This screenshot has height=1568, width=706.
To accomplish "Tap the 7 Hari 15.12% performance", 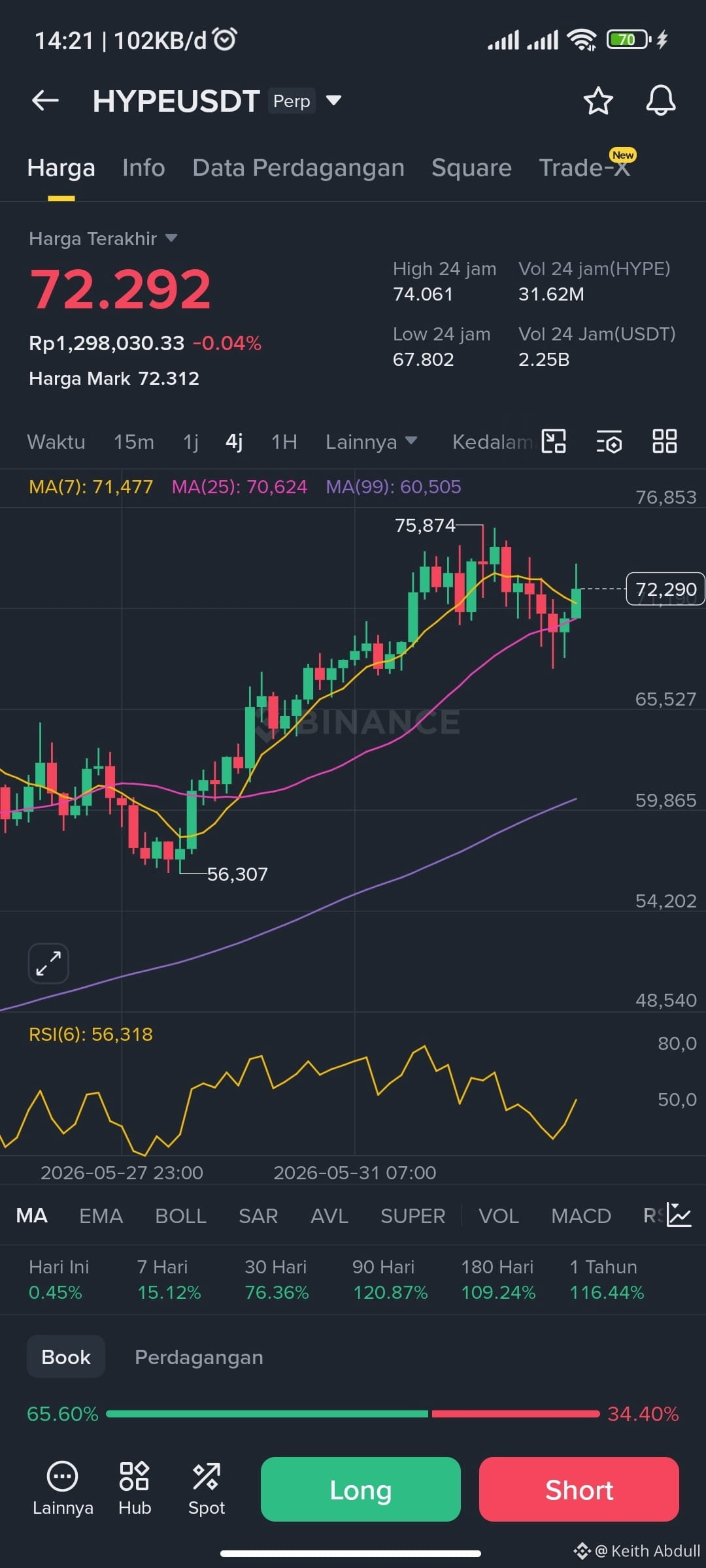I will (x=169, y=1279).
